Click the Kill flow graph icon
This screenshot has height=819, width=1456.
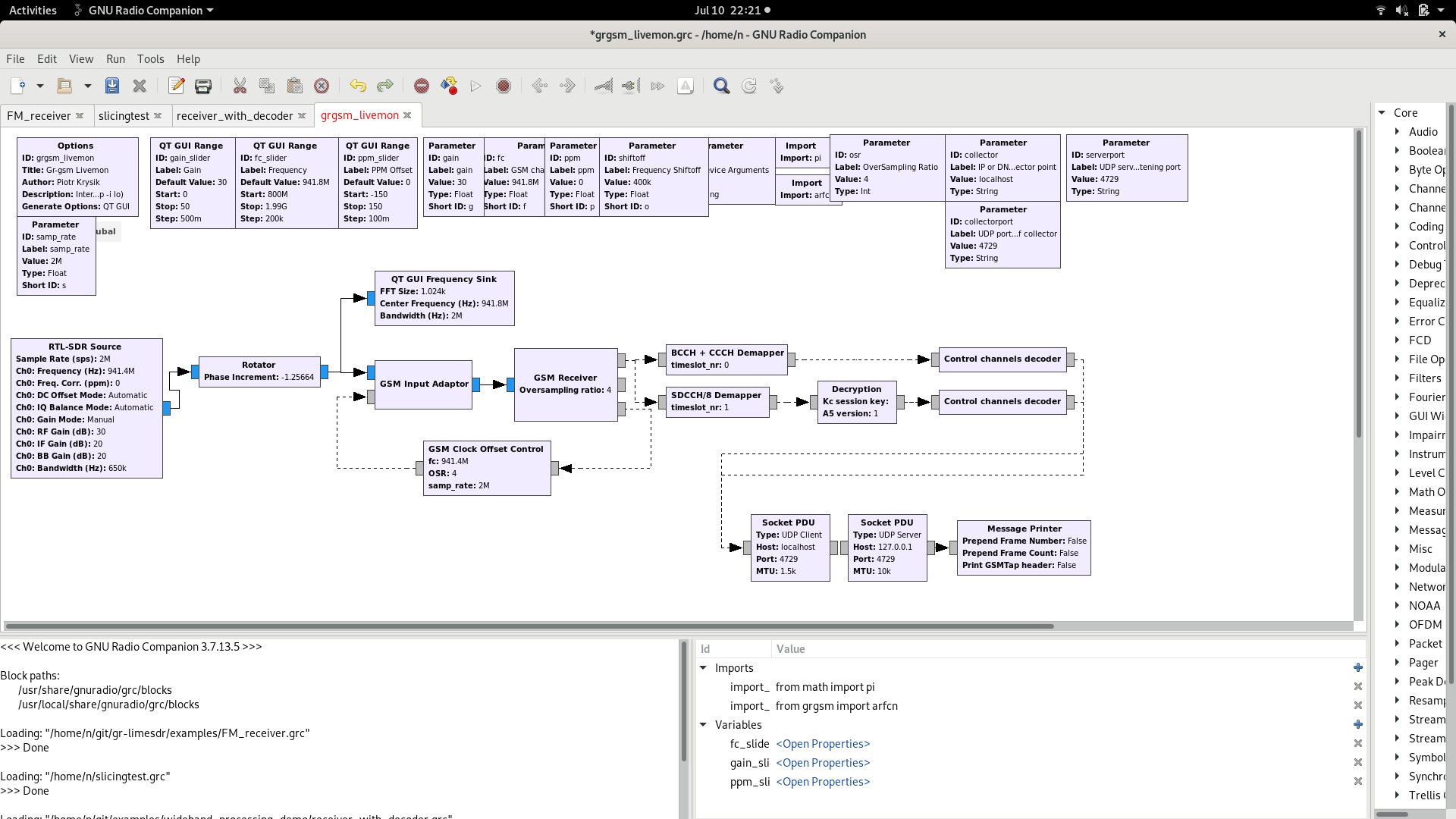[x=504, y=86]
